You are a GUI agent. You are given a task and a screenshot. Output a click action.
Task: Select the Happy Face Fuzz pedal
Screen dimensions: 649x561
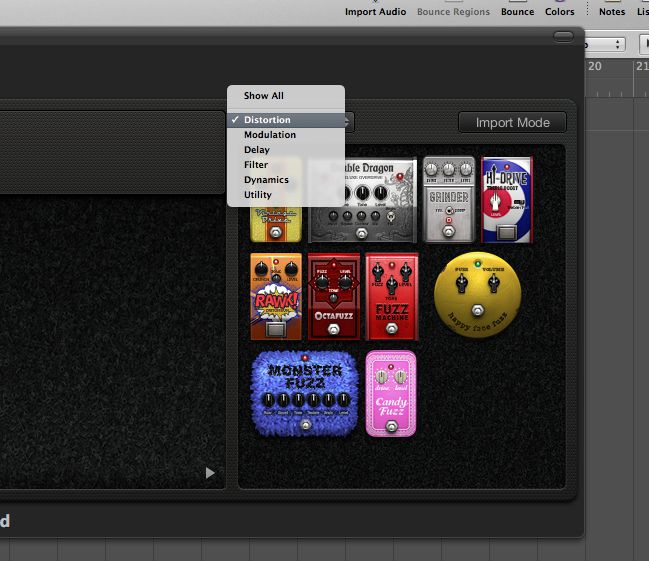478,294
